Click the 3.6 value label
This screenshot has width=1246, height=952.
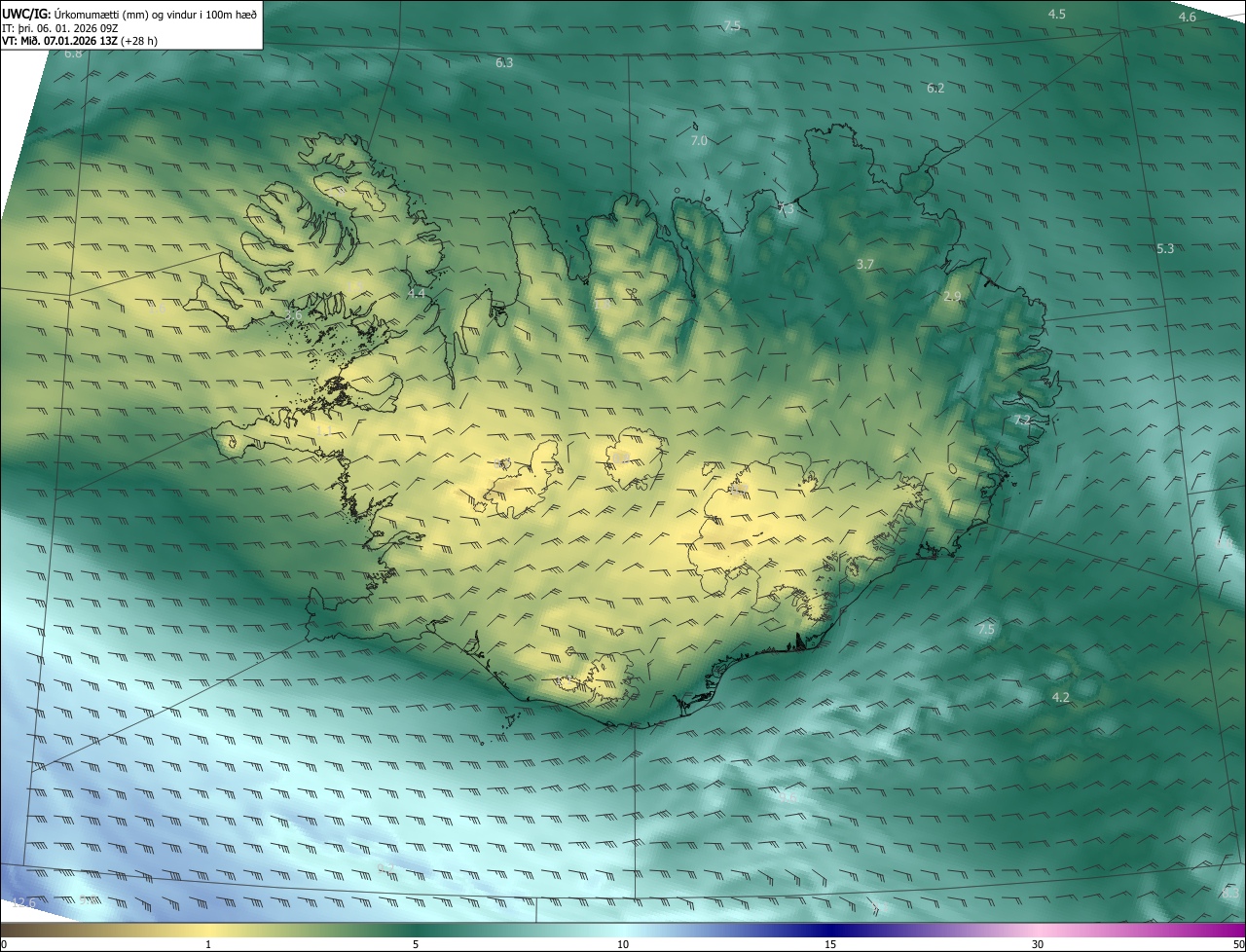click(293, 315)
